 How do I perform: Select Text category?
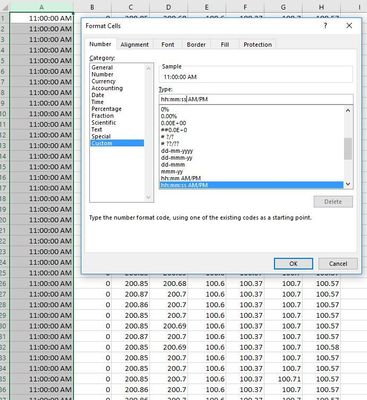pos(117,129)
